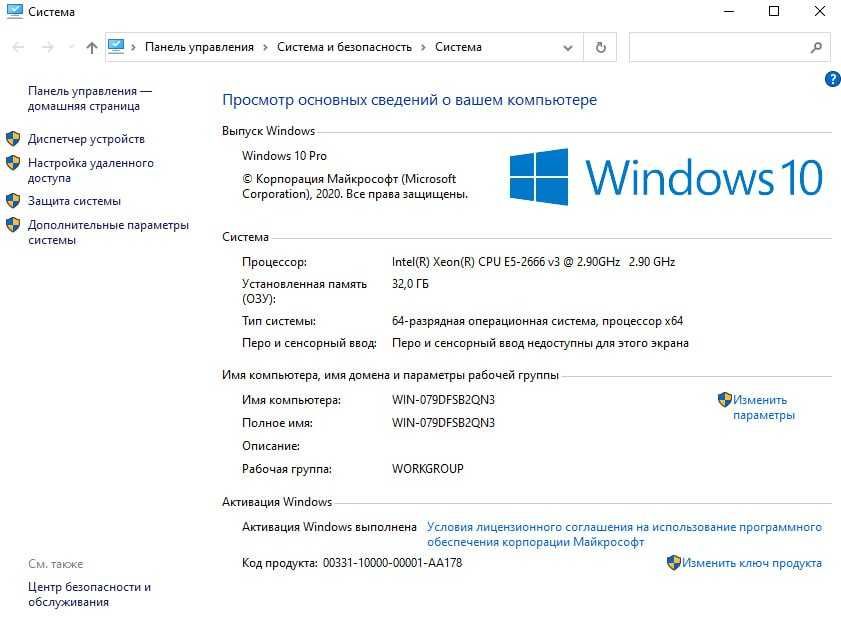Expand chevron after 'Система и безопасность' breadcrumb
Image resolution: width=841 pixels, height=625 pixels.
[423, 47]
